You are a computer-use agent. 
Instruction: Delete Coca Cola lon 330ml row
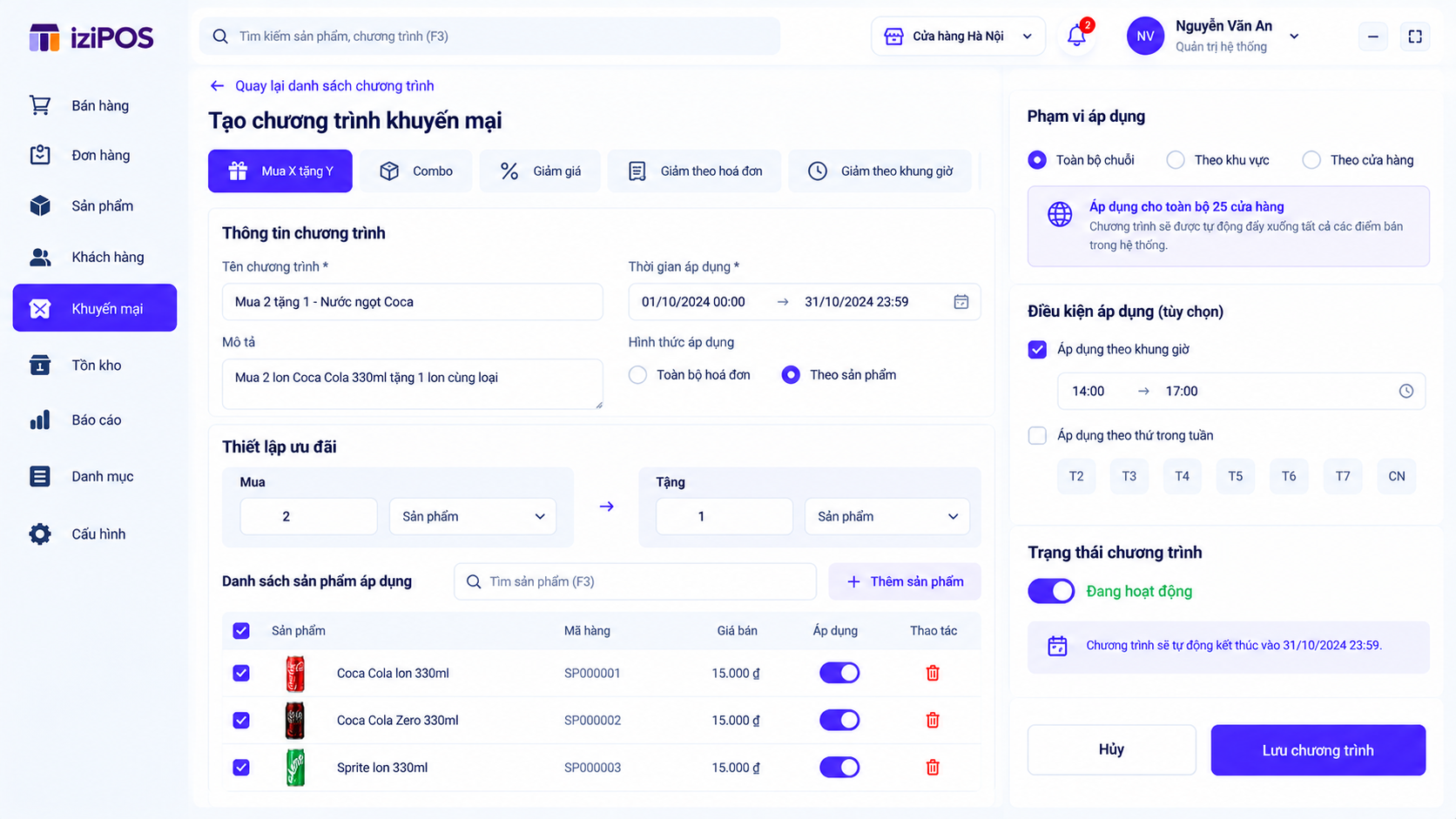click(933, 673)
